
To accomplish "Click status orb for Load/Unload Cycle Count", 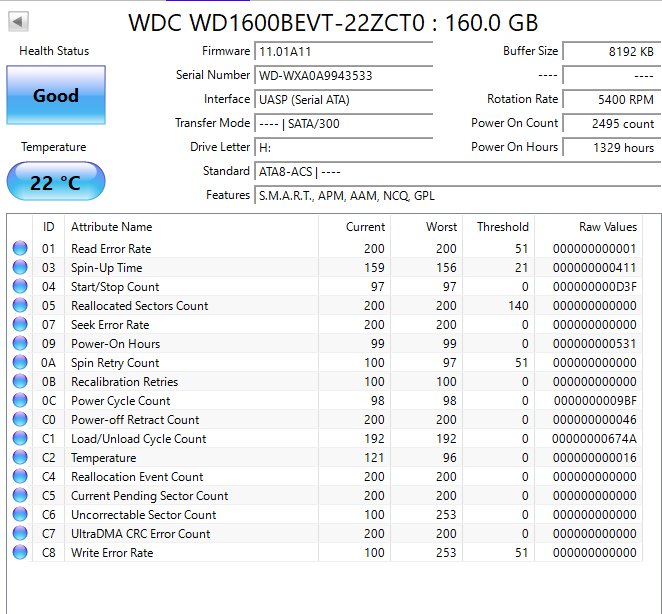I will click(20, 438).
